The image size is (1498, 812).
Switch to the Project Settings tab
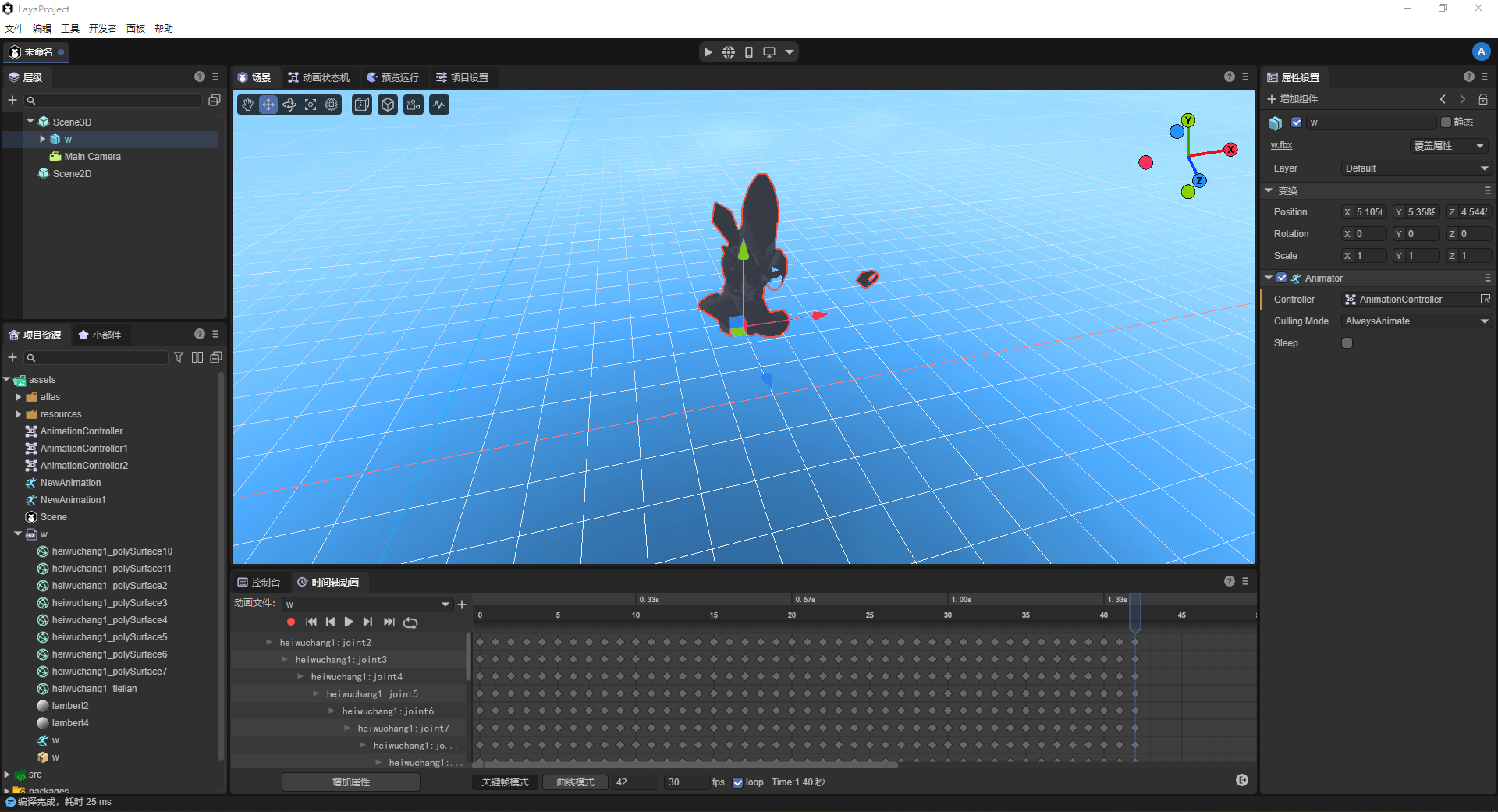[462, 78]
